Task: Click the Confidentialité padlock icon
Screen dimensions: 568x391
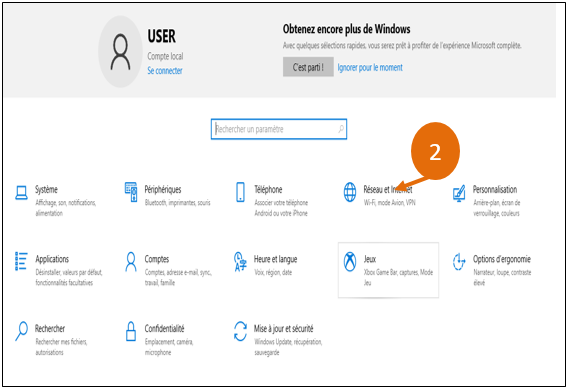Action: click(131, 331)
